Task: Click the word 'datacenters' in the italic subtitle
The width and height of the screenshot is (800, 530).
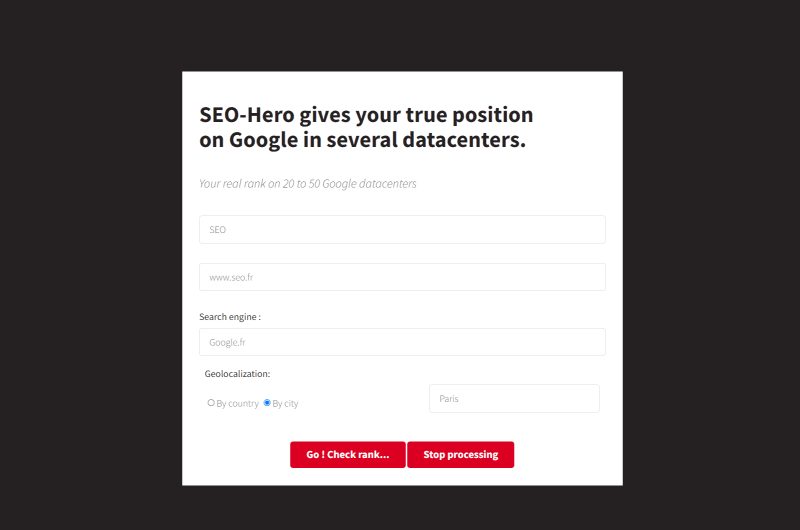Action: click(388, 184)
